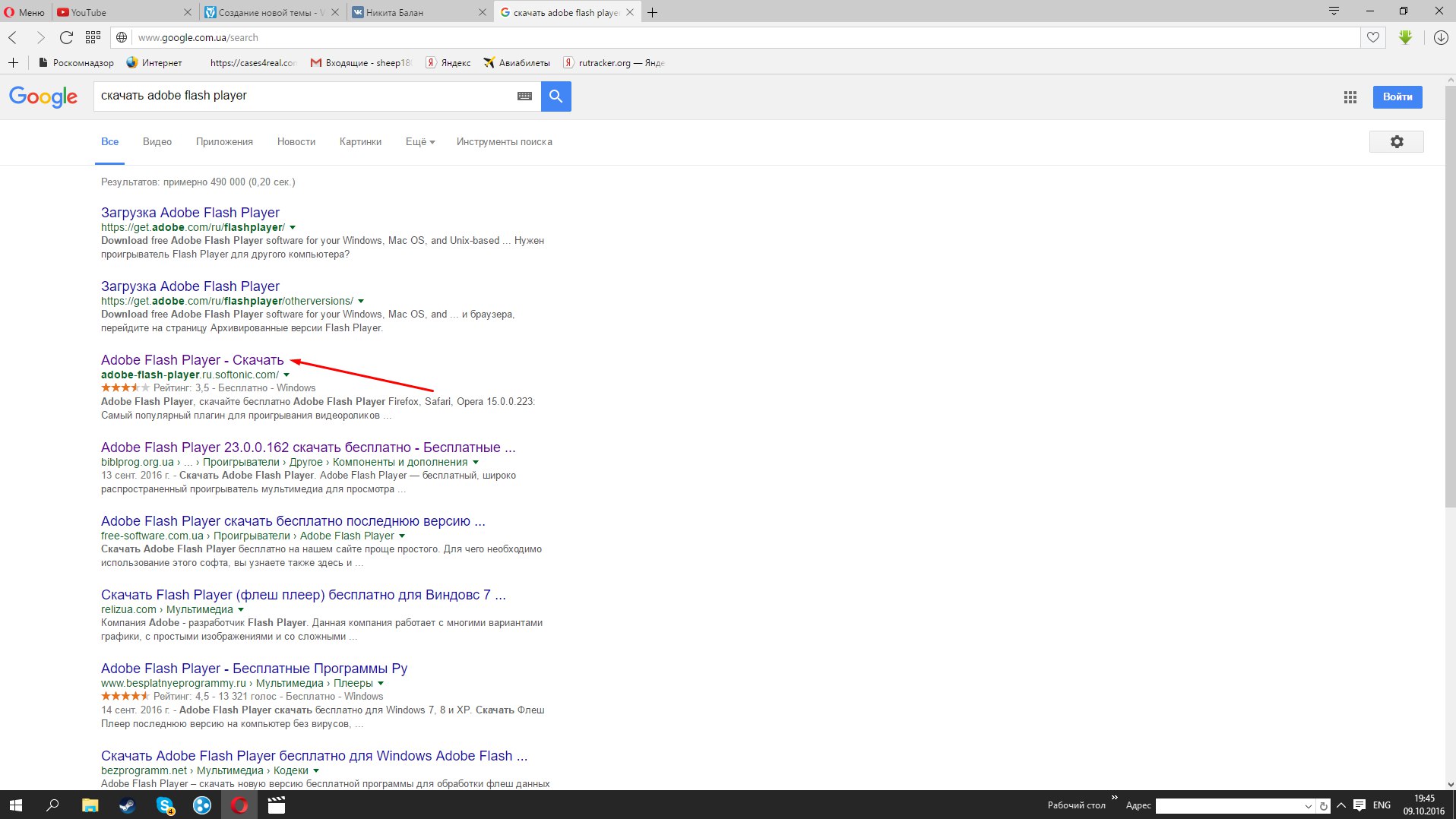Screen dimensions: 1456x819
Task: Open the Яндекс bookmark
Action: click(x=448, y=62)
